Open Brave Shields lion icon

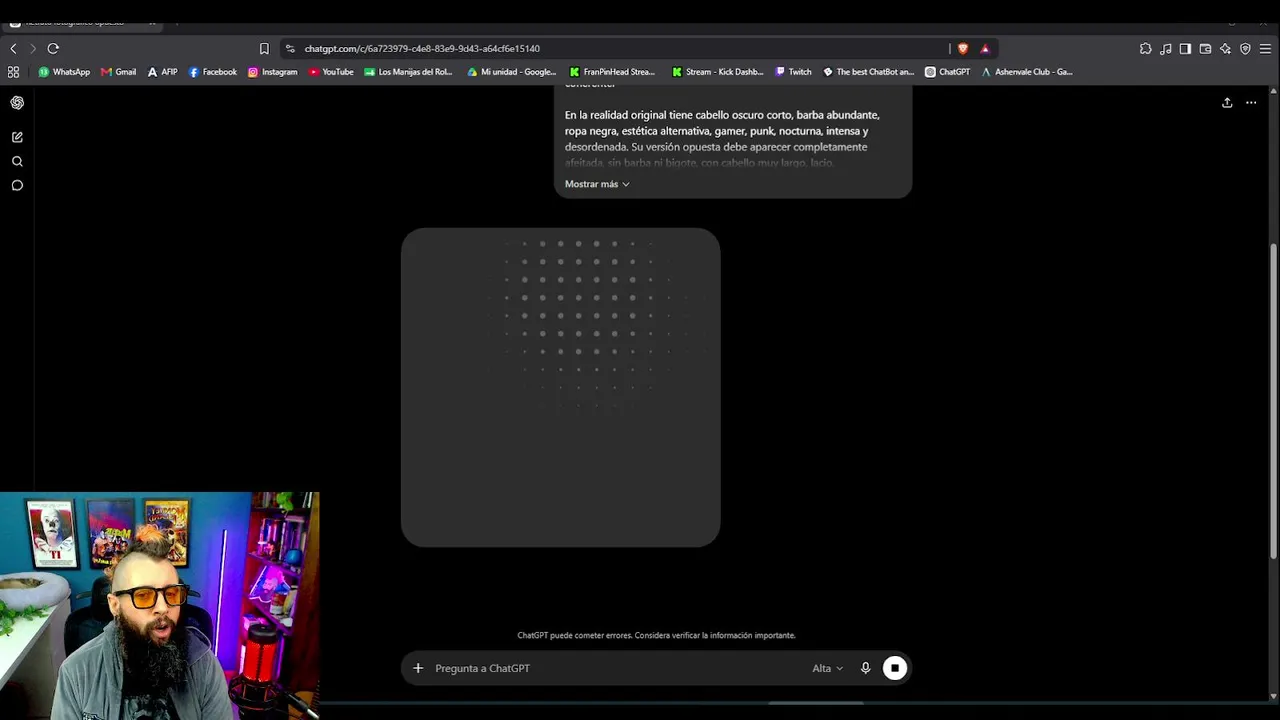click(x=963, y=48)
